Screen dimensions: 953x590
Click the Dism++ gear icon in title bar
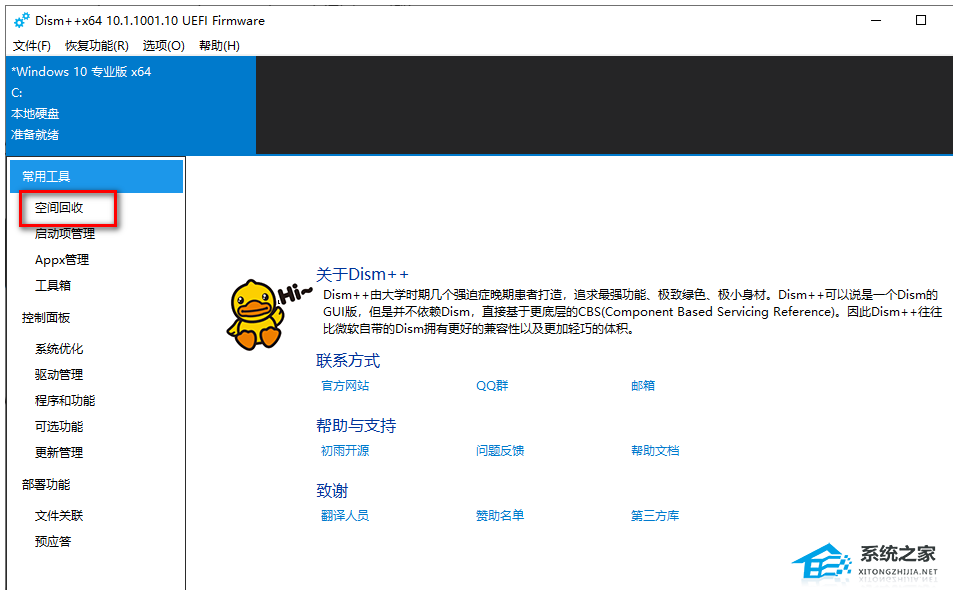21,20
